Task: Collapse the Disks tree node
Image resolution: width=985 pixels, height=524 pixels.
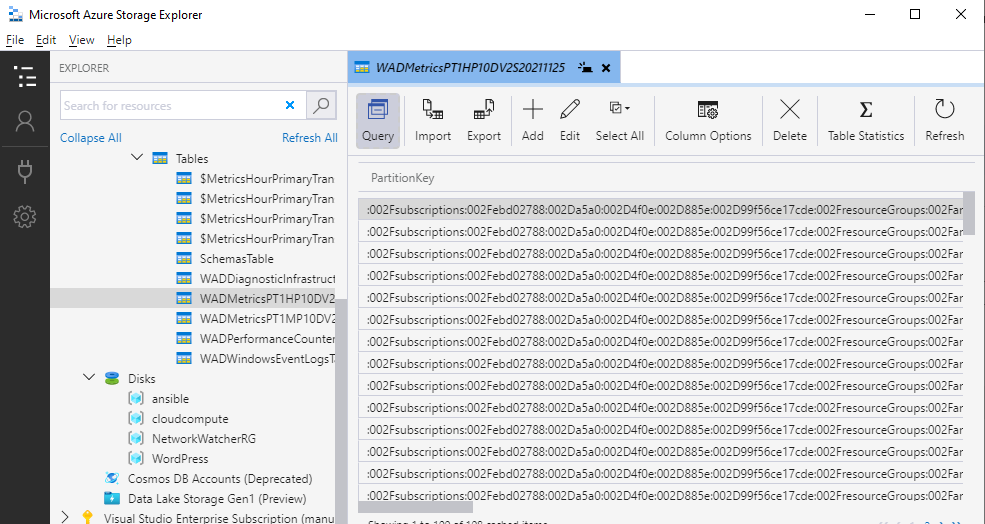Action: pos(89,378)
